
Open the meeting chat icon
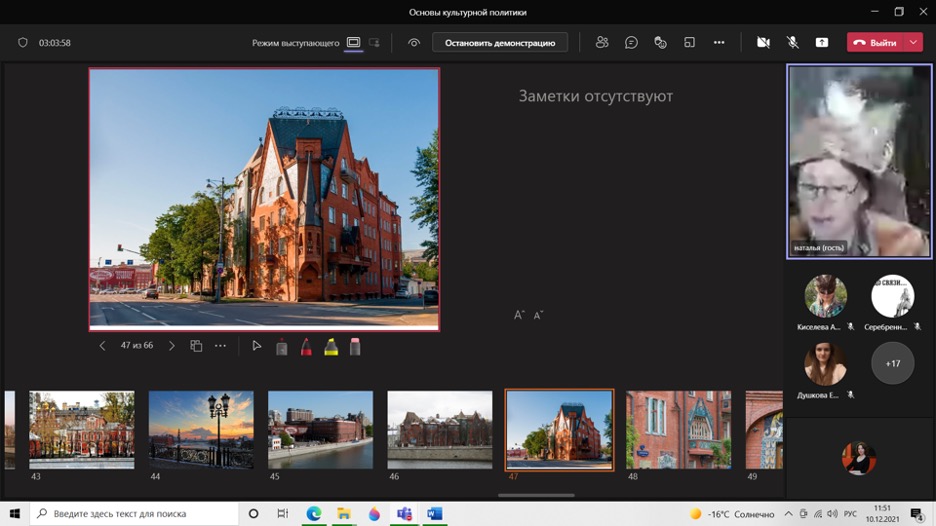click(631, 43)
